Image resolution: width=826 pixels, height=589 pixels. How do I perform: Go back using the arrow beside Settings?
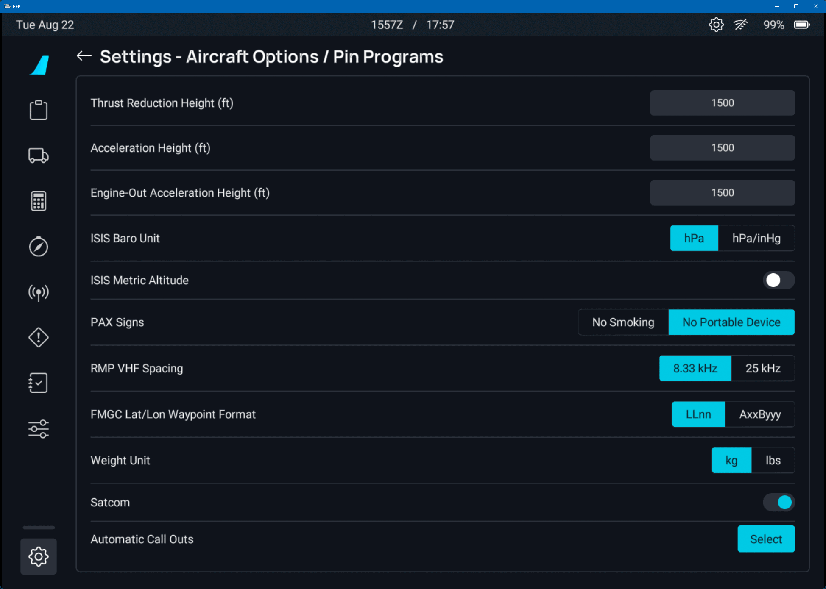click(x=84, y=57)
